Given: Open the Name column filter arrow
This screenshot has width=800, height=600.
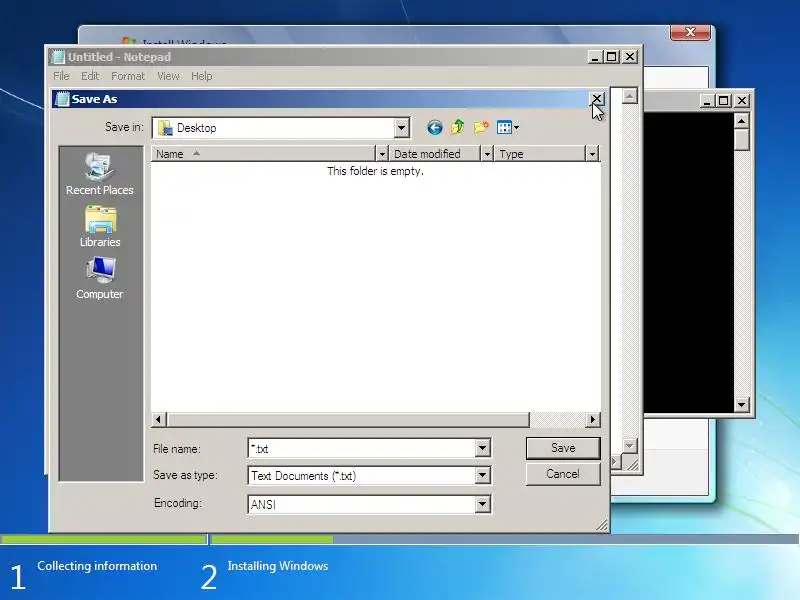Looking at the screenshot, I should coord(382,154).
